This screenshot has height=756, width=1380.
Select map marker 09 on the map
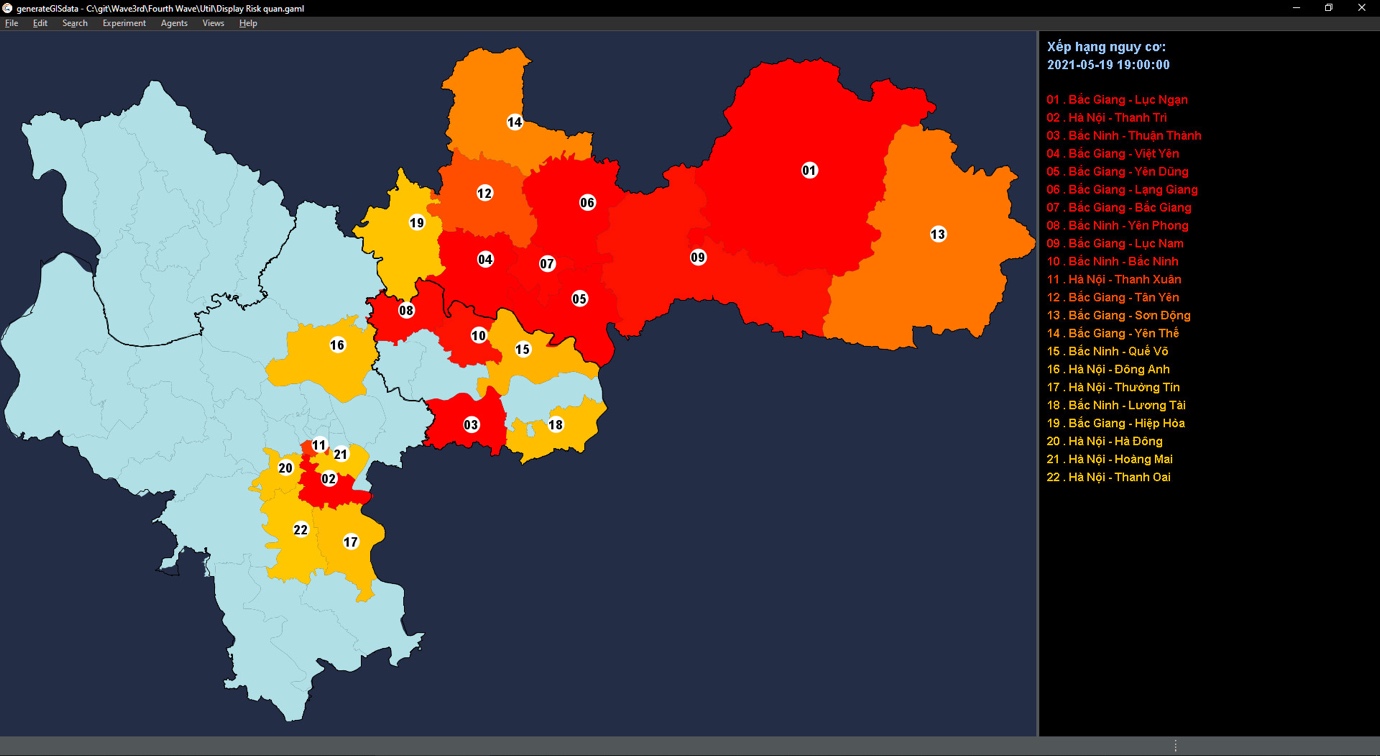coord(698,257)
